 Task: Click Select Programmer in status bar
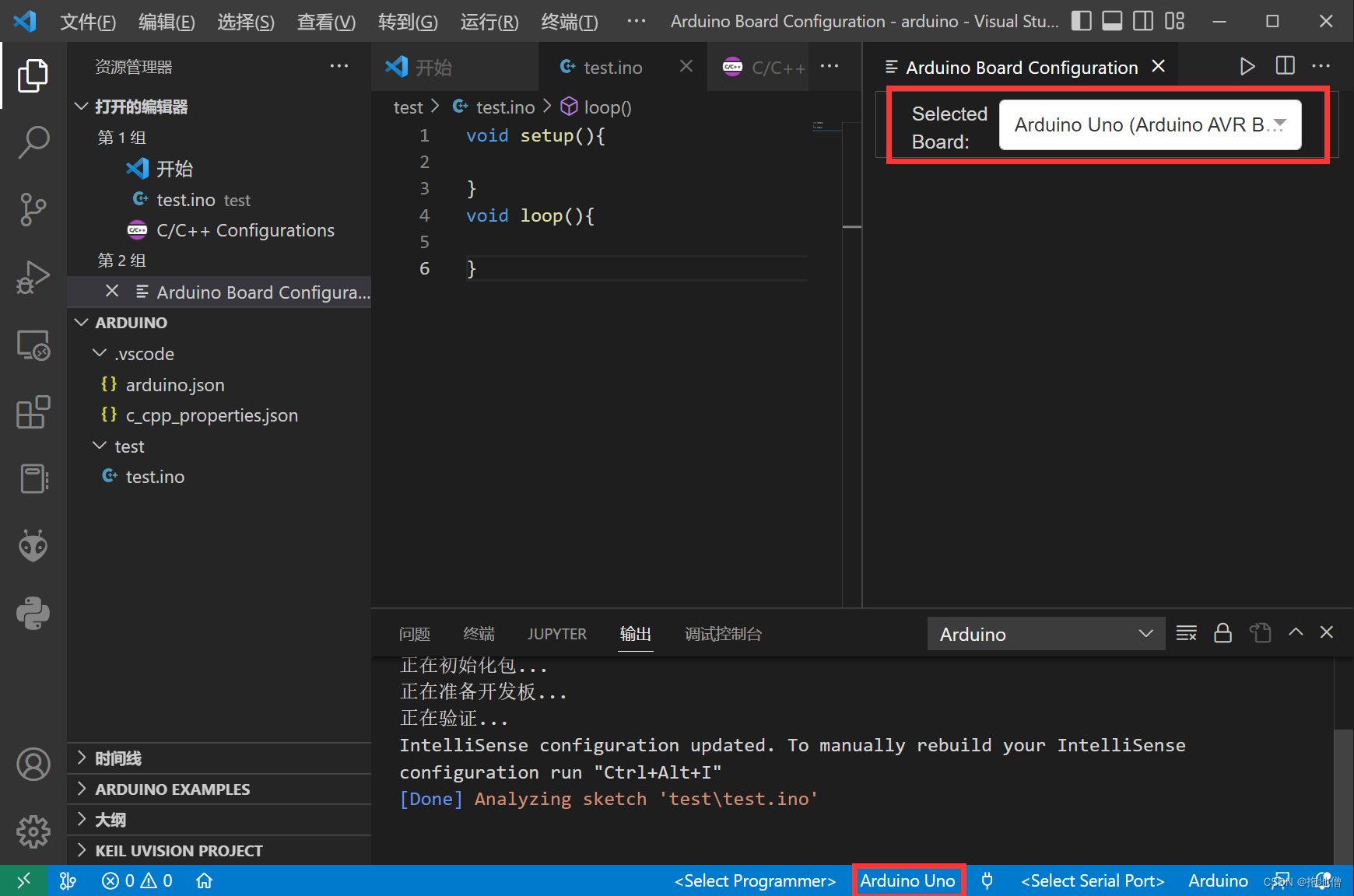pos(755,880)
